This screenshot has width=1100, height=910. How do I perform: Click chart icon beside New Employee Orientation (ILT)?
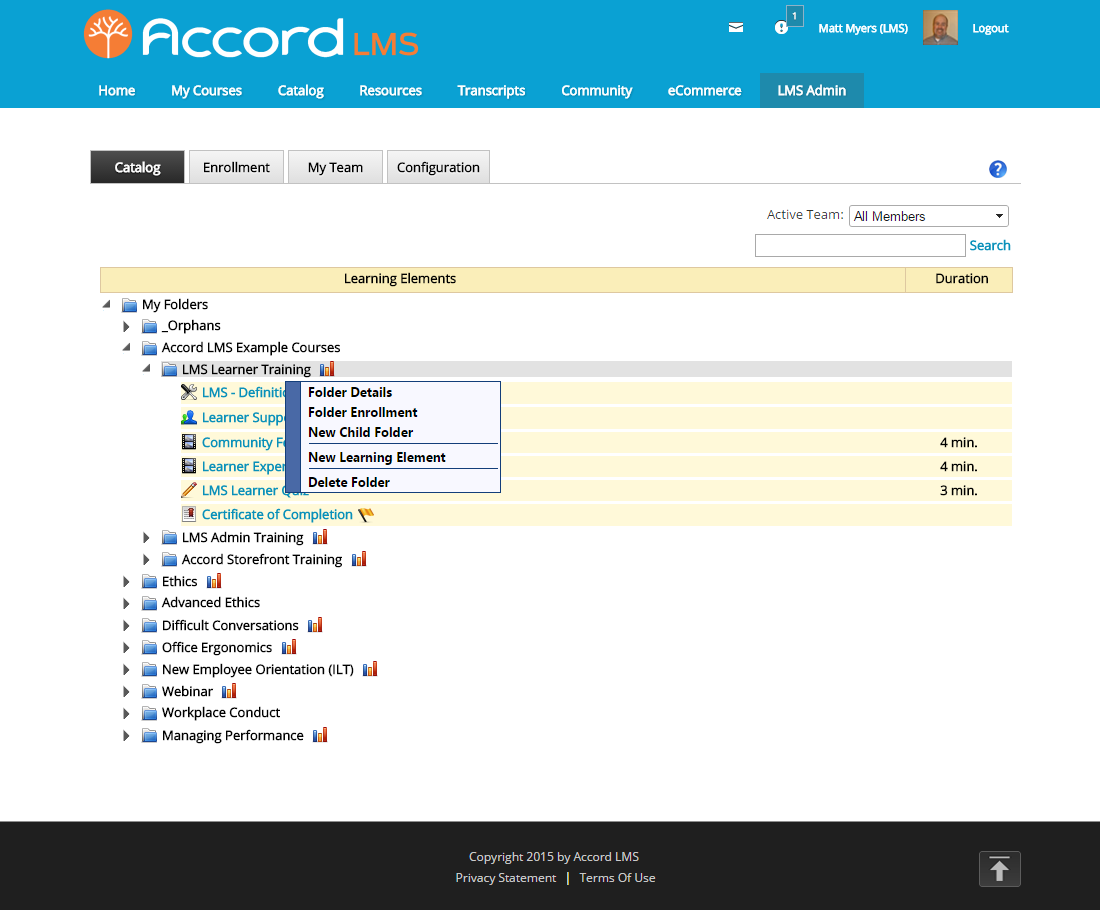pos(370,669)
